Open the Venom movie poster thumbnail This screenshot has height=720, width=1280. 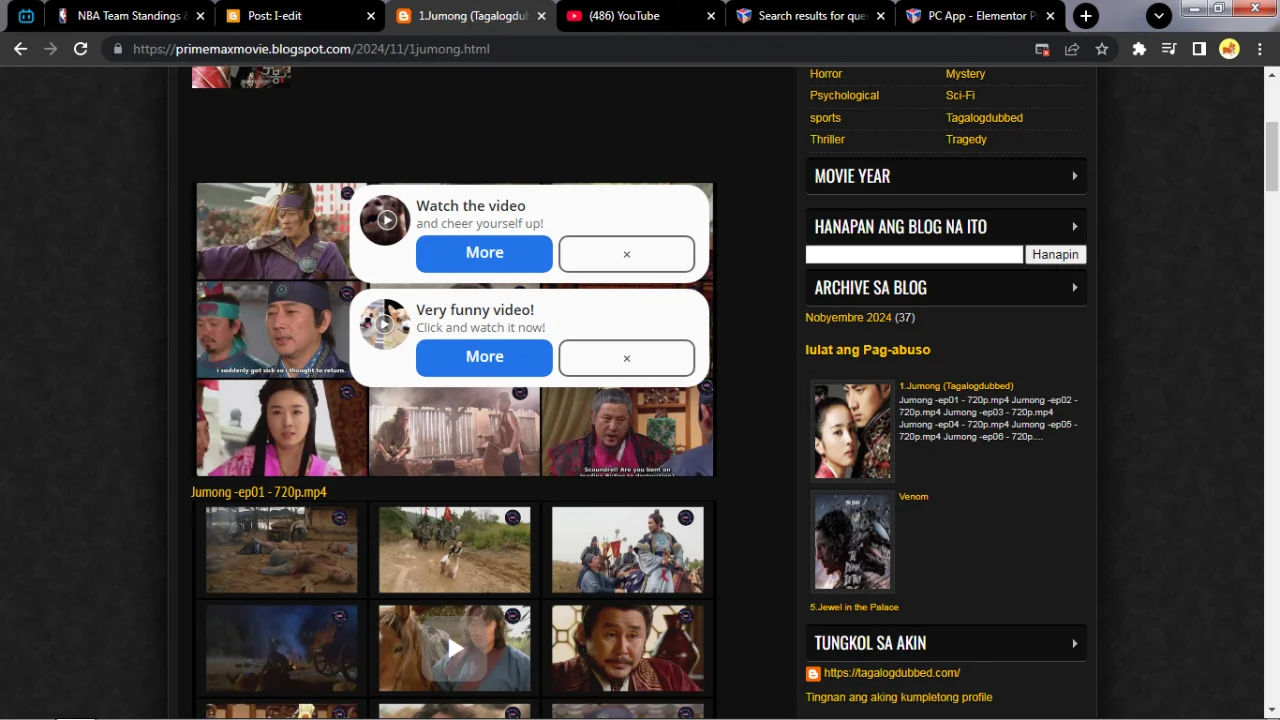coord(852,542)
